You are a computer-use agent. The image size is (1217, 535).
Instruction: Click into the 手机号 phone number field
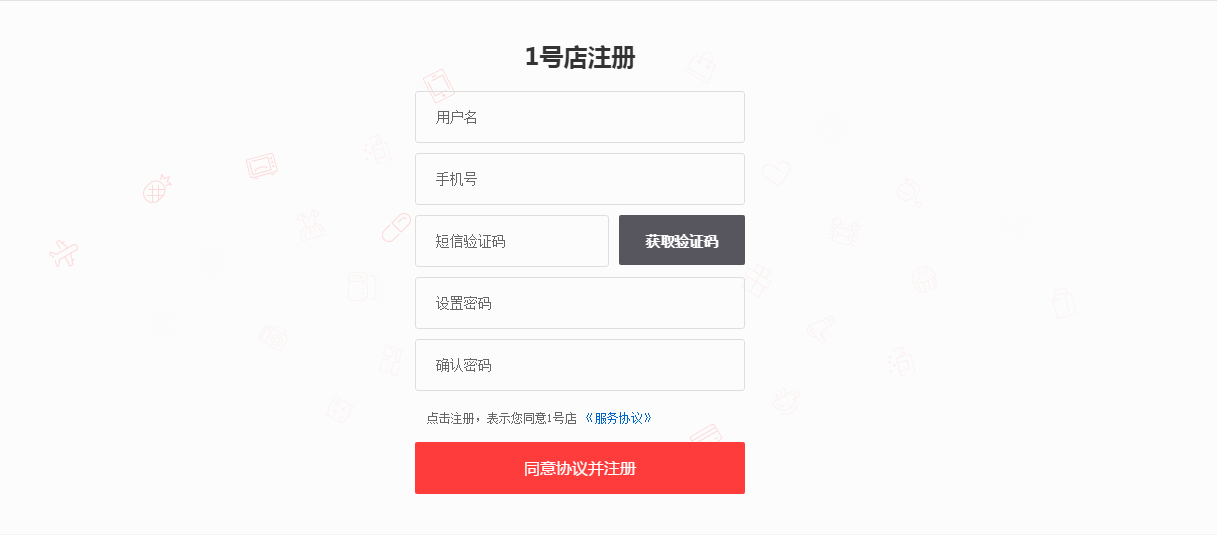pos(580,179)
